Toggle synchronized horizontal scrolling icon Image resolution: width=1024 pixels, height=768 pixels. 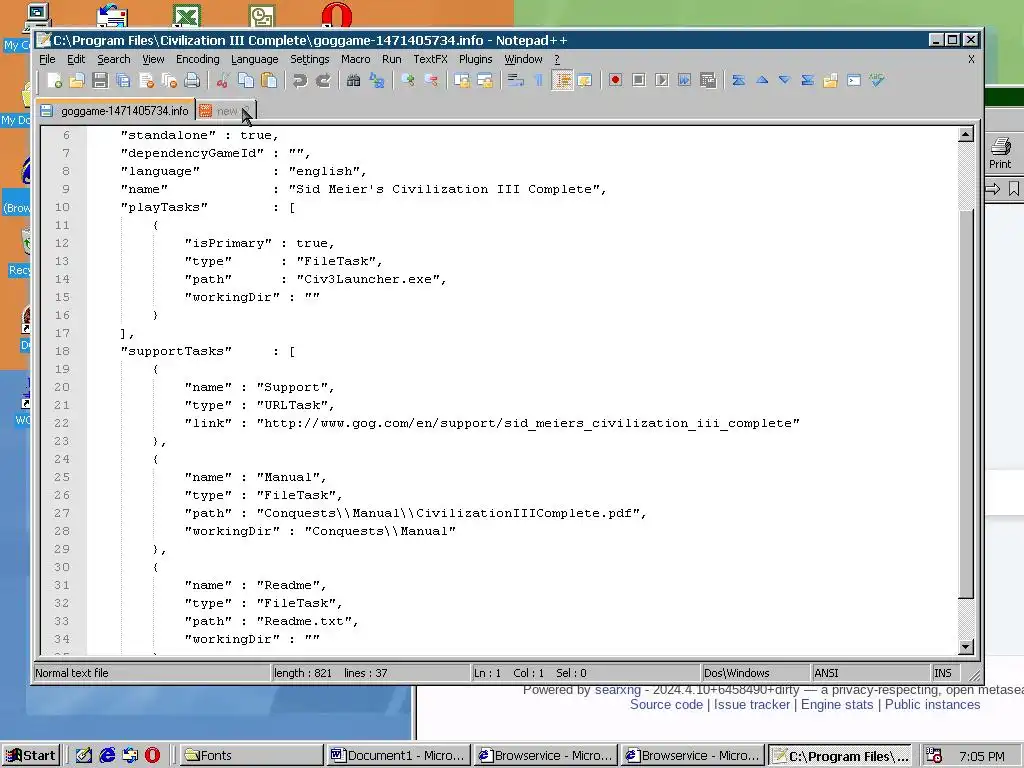[x=485, y=80]
